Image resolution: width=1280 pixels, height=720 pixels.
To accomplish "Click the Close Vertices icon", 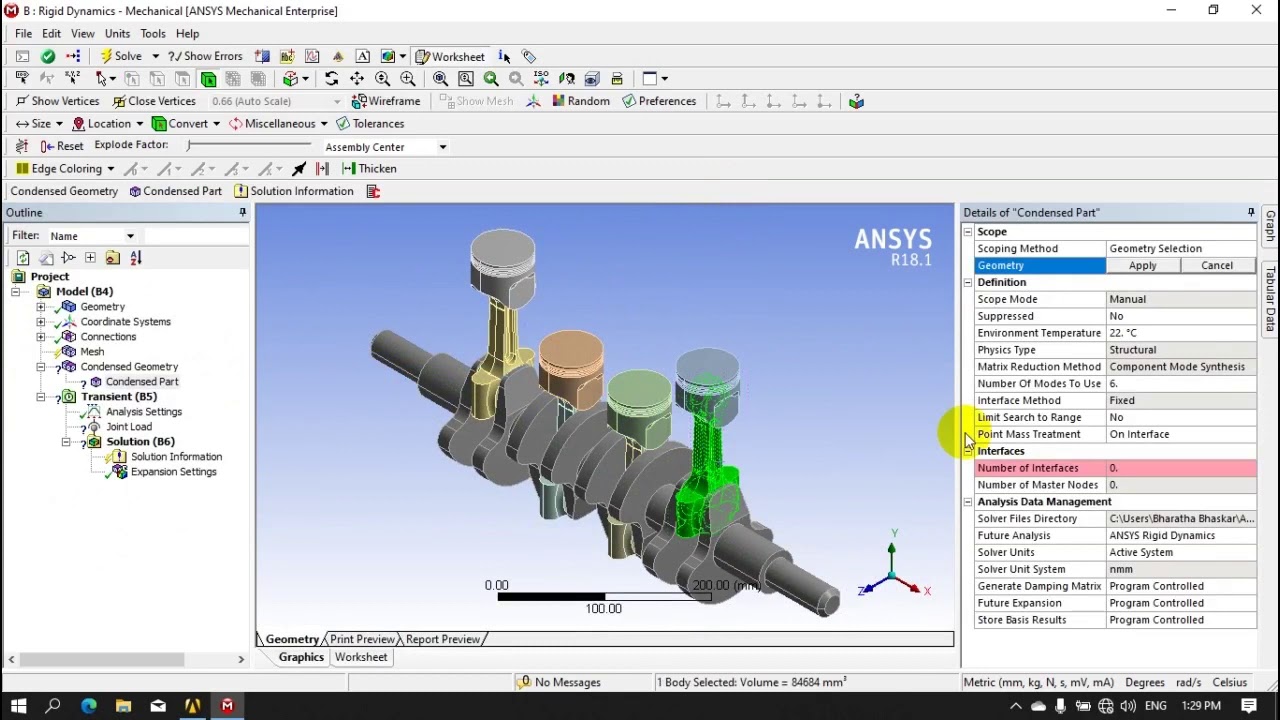I will click(x=119, y=101).
